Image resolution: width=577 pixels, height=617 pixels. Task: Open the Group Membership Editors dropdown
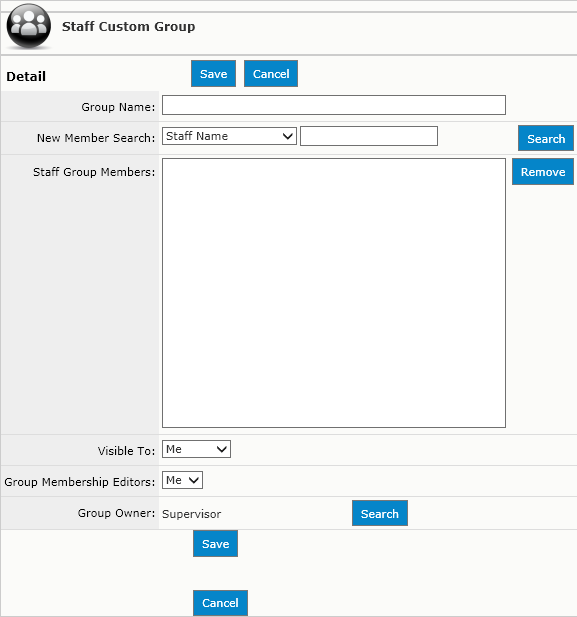pos(182,480)
